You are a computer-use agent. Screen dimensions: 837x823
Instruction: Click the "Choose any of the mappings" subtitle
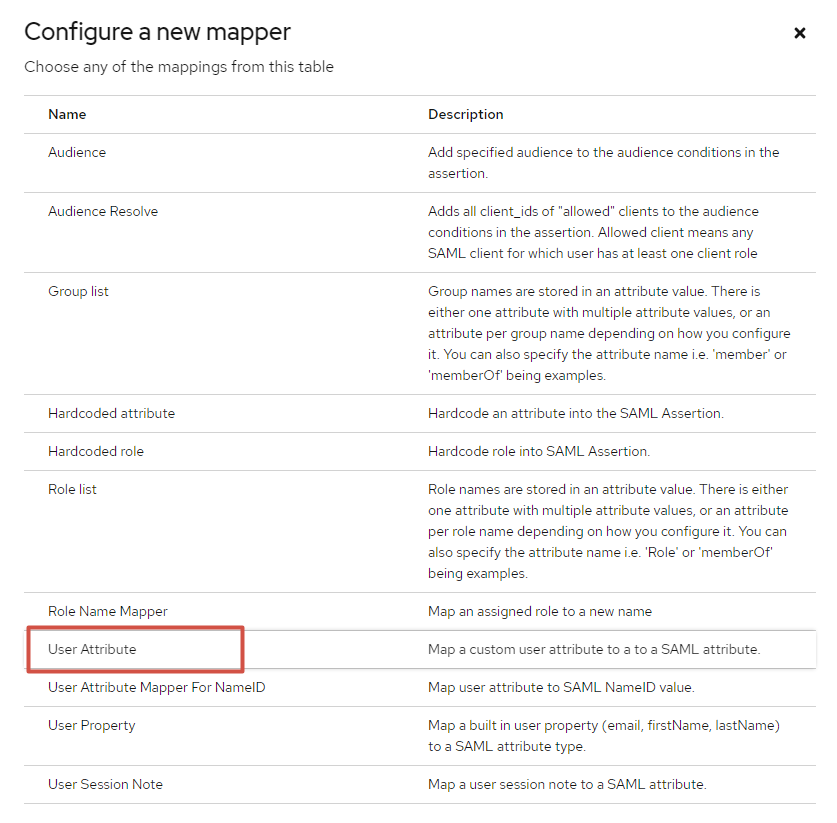coord(179,67)
